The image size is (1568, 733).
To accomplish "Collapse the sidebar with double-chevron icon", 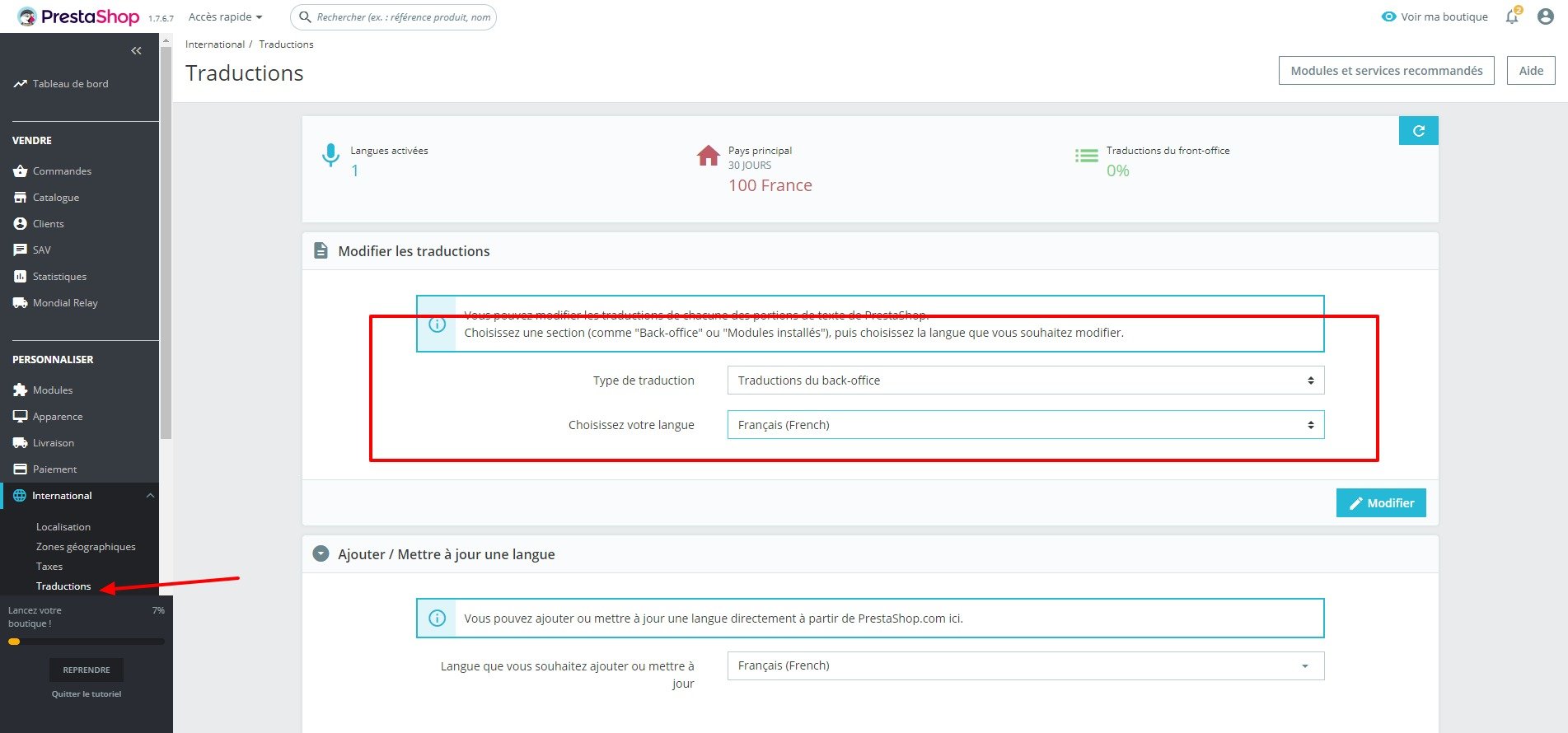I will pos(136,51).
